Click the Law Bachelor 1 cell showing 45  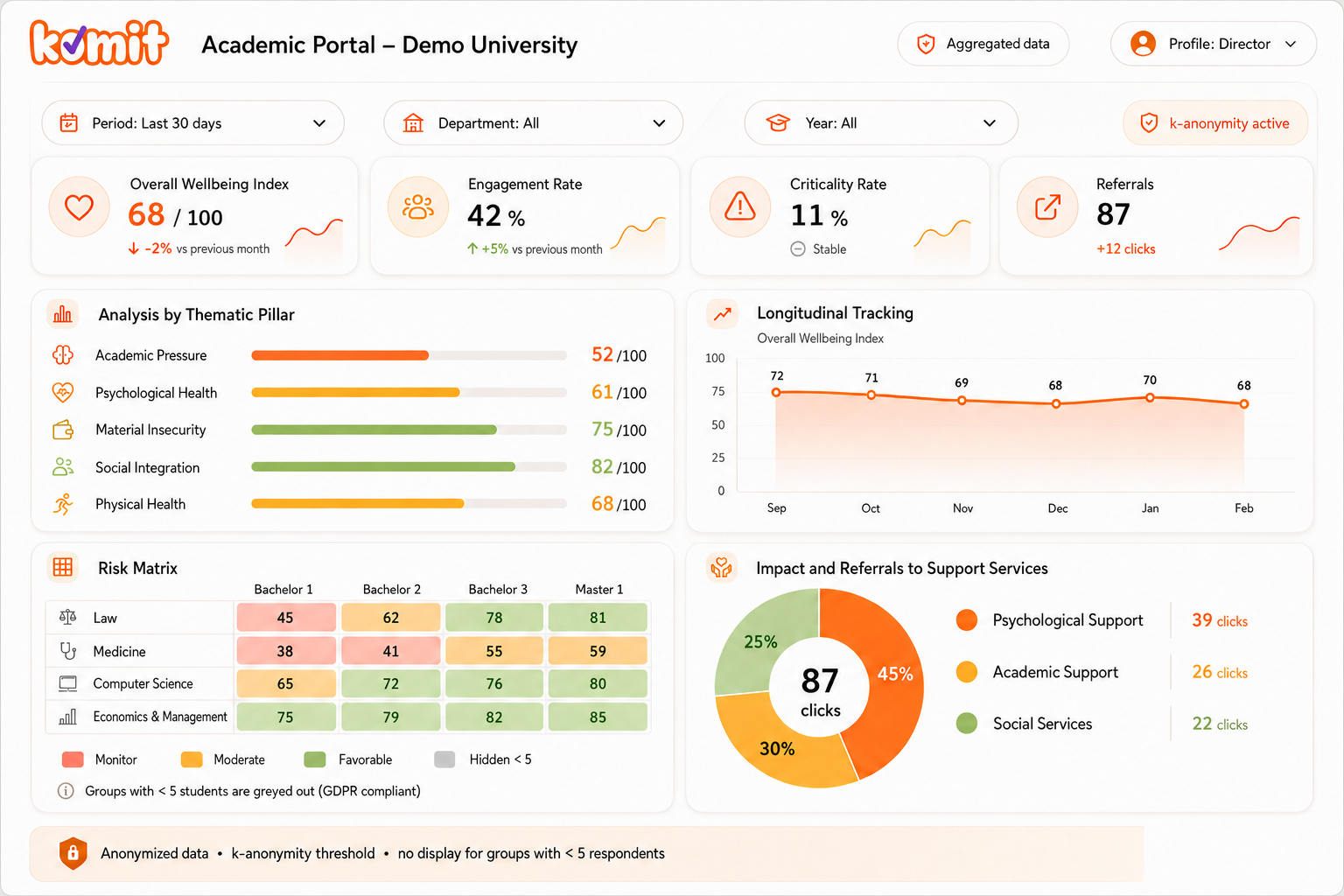tap(285, 618)
